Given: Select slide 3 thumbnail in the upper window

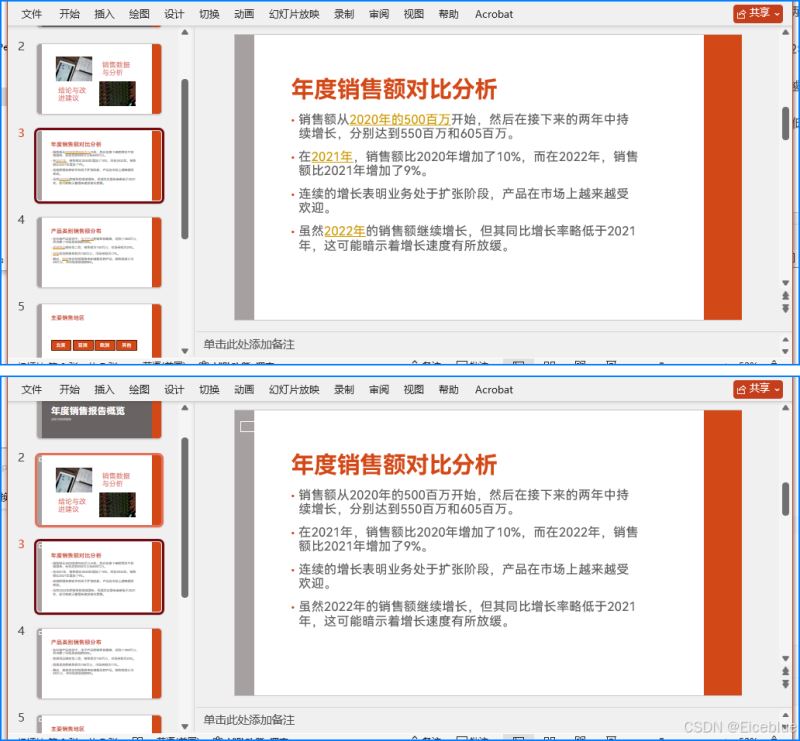Looking at the screenshot, I should [x=99, y=166].
